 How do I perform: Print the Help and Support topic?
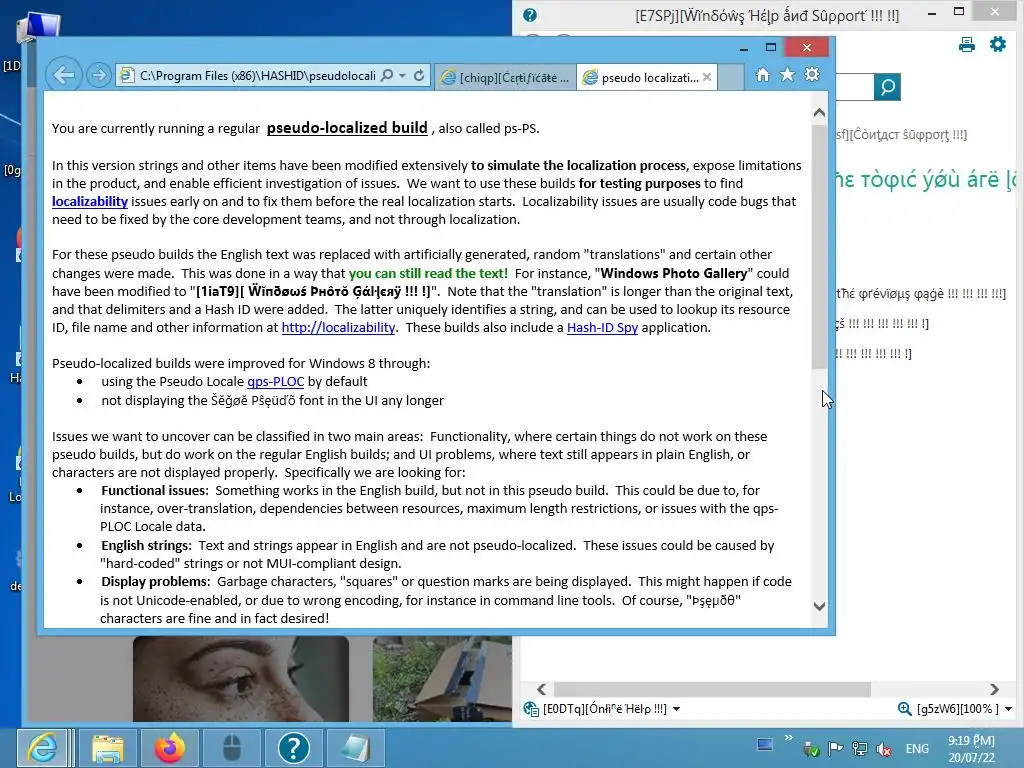[967, 44]
